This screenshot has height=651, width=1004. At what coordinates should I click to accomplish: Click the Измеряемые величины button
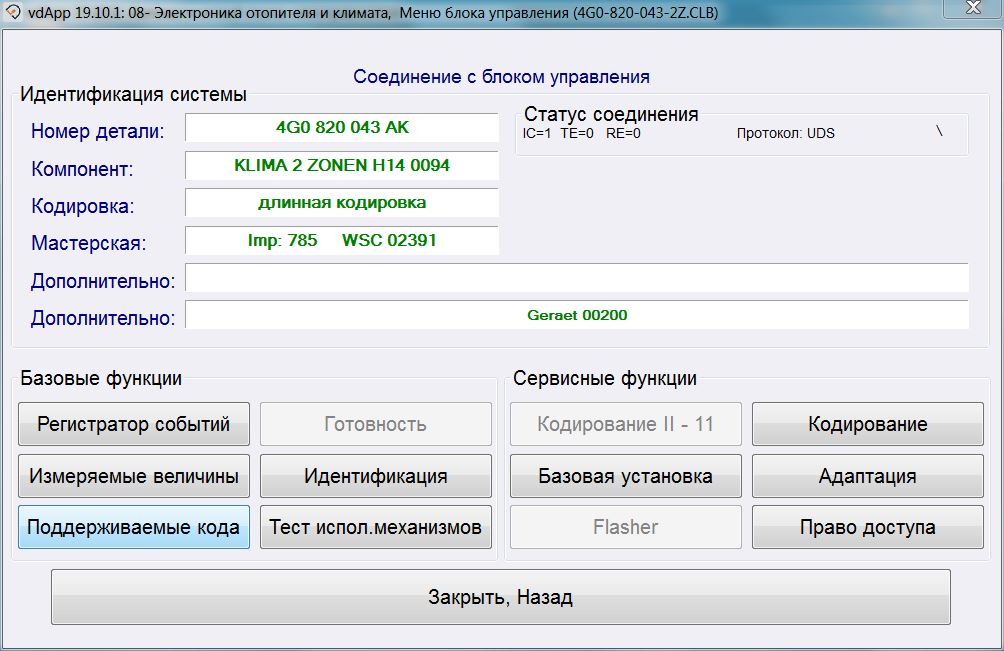[134, 476]
